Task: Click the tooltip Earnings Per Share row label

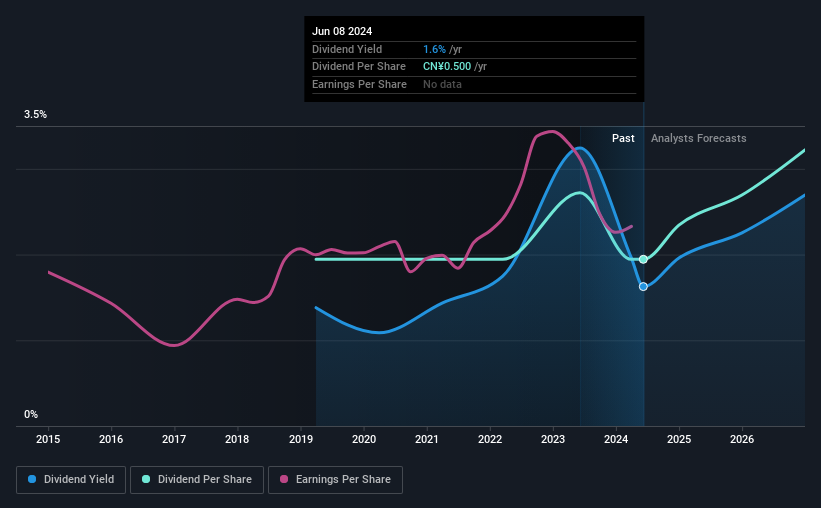Action: click(359, 84)
